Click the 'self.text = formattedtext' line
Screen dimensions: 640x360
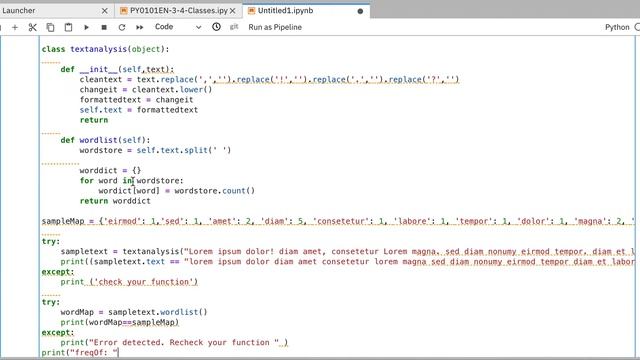(139, 110)
